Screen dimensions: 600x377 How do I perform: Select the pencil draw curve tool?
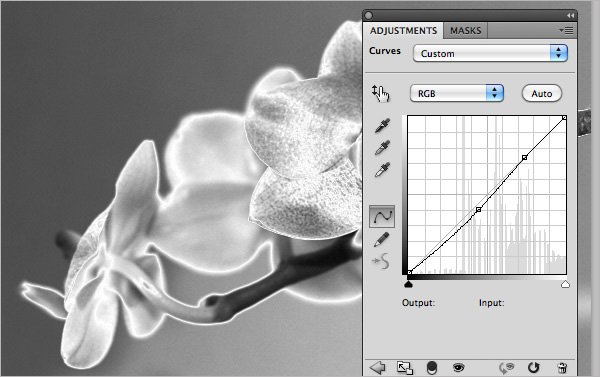tap(382, 240)
